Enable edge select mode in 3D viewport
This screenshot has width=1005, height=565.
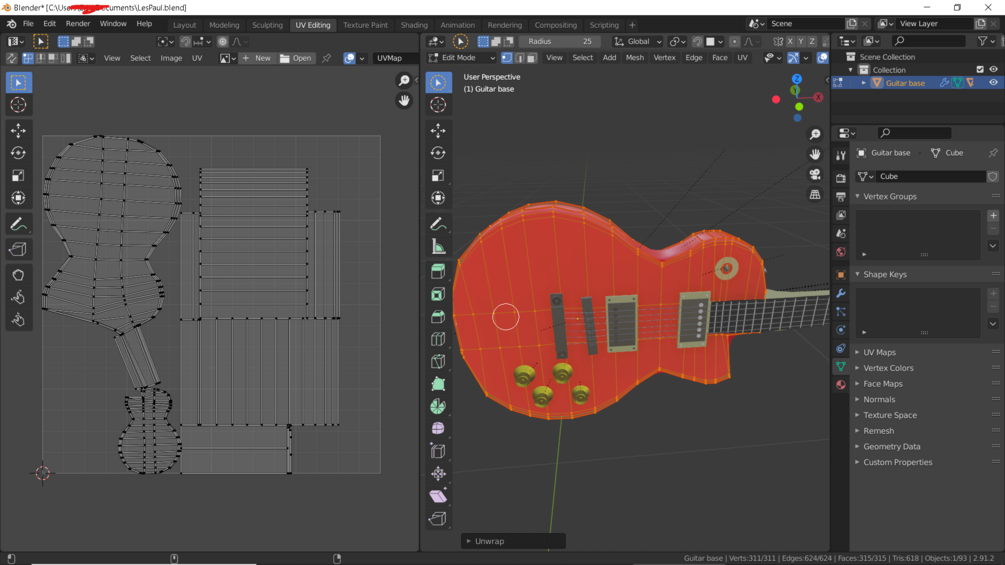(519, 58)
